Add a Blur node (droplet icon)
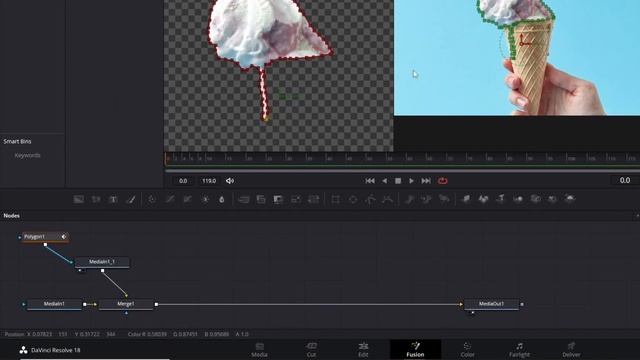The height and width of the screenshot is (360, 640). [x=222, y=199]
